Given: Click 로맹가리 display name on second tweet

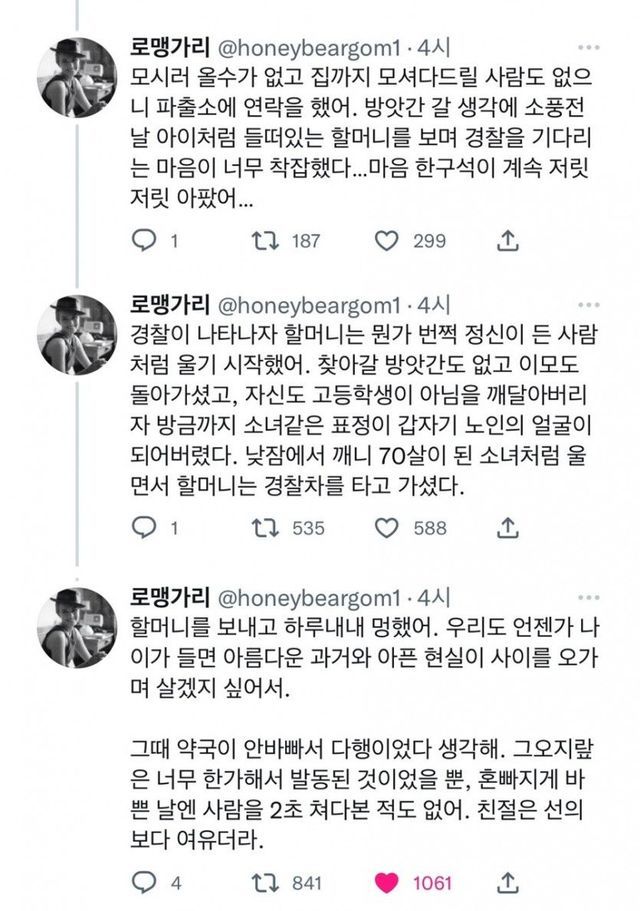Looking at the screenshot, I should (170, 304).
